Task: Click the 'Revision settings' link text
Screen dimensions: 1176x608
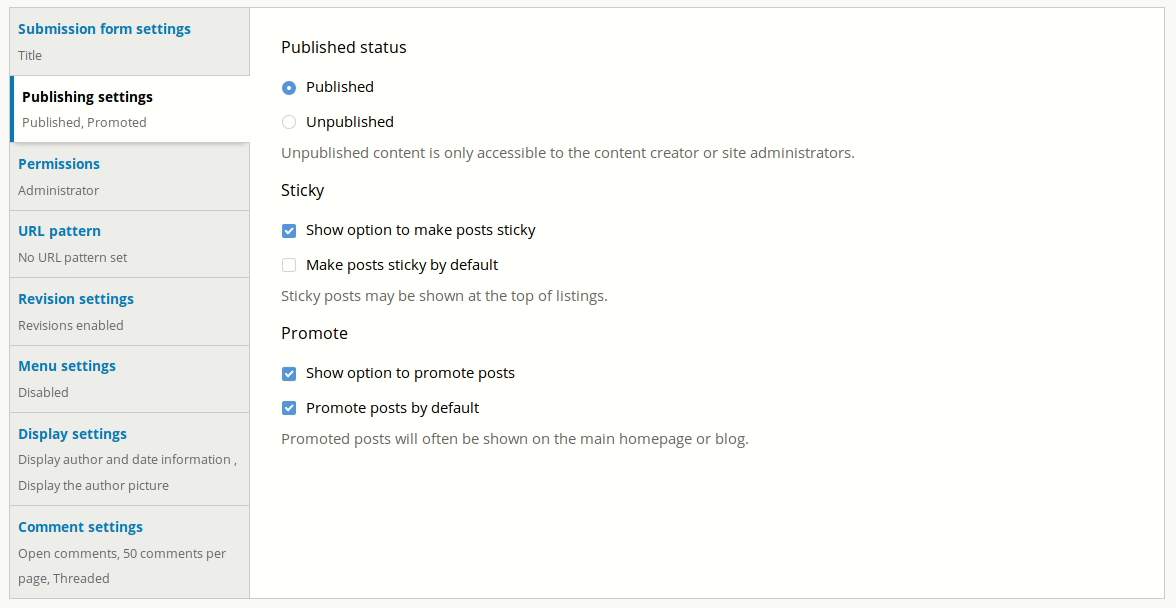Action: tap(76, 299)
